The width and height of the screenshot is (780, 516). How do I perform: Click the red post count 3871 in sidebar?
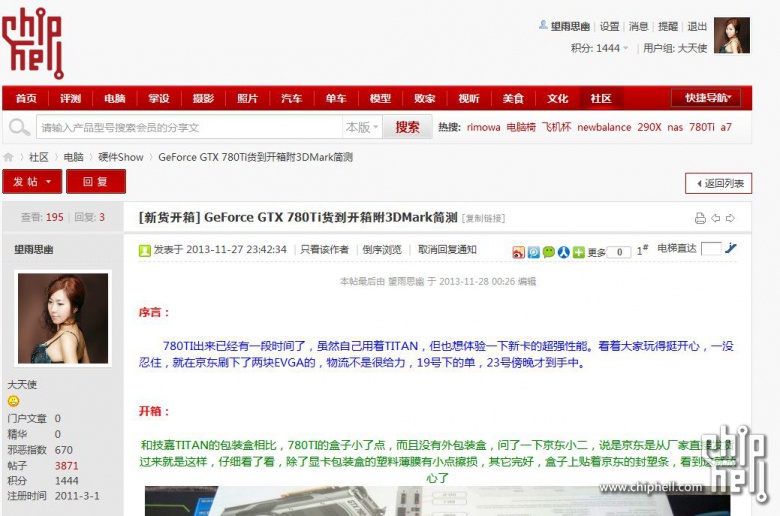[67, 466]
